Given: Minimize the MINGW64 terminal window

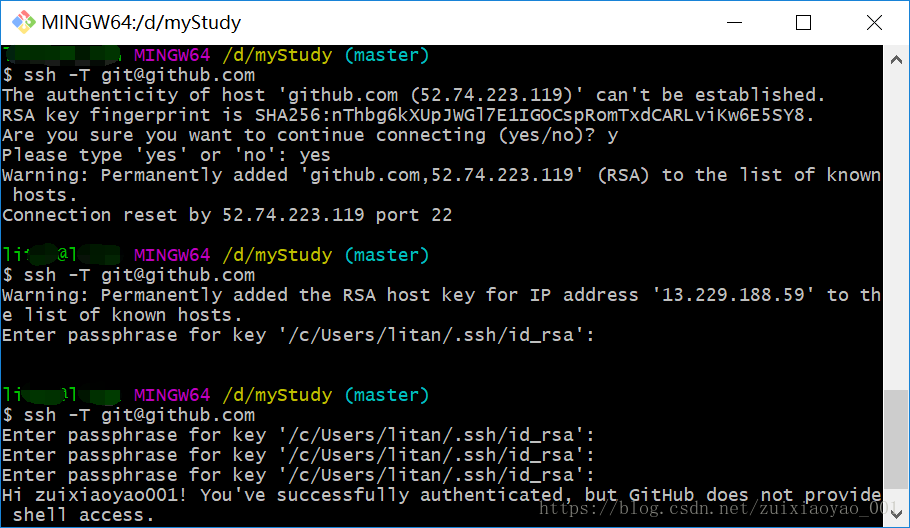Looking at the screenshot, I should click(734, 23).
